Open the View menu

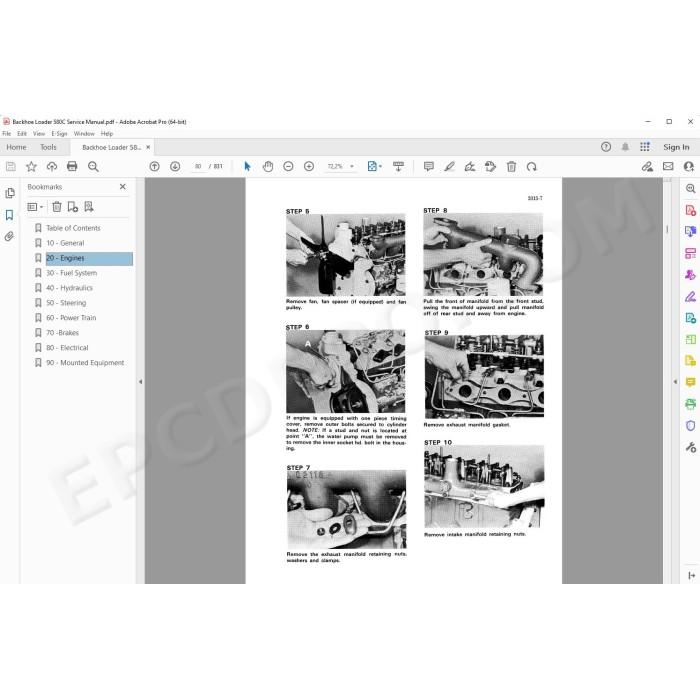[39, 133]
